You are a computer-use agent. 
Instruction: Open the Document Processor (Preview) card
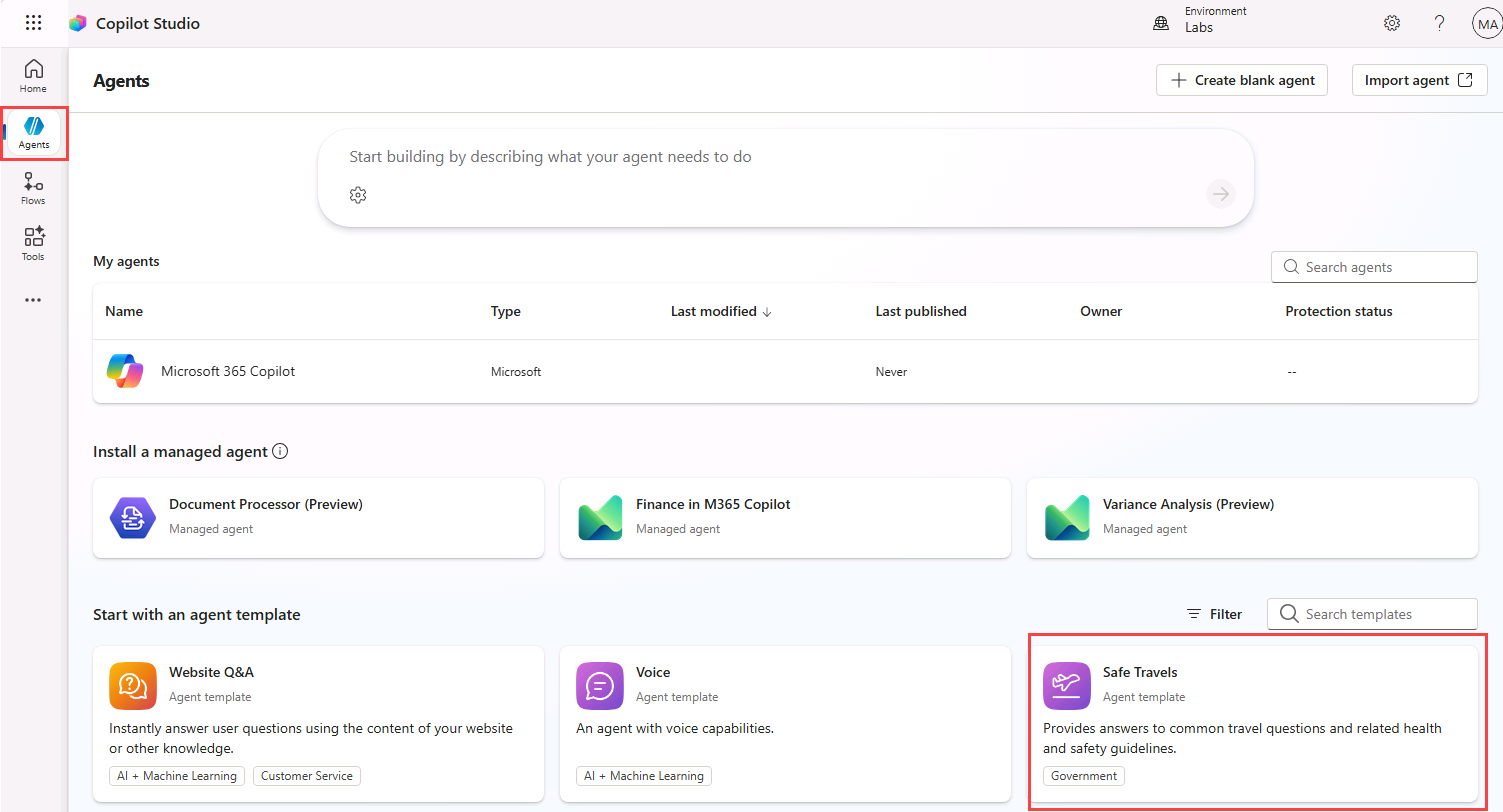[x=318, y=517]
